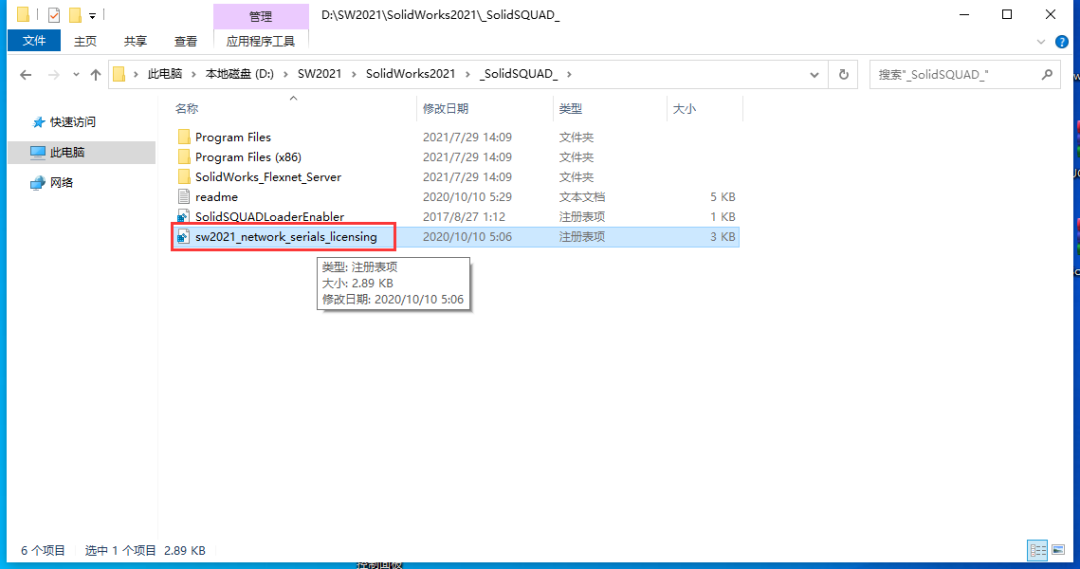Viewport: 1080px width, 569px height.
Task: Expand the chevron after _SolidSQUAD_ breadcrumb
Action: click(x=569, y=74)
